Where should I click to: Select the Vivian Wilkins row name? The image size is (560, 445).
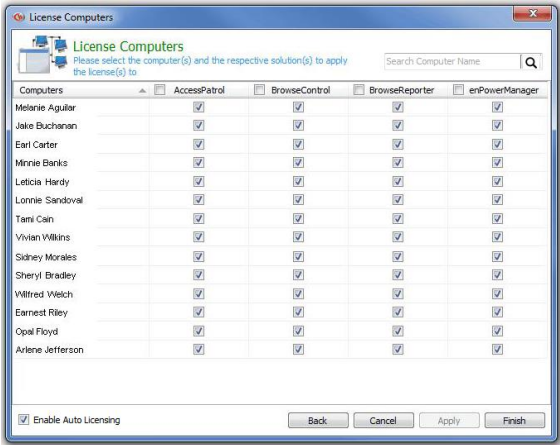pyautogui.click(x=43, y=237)
